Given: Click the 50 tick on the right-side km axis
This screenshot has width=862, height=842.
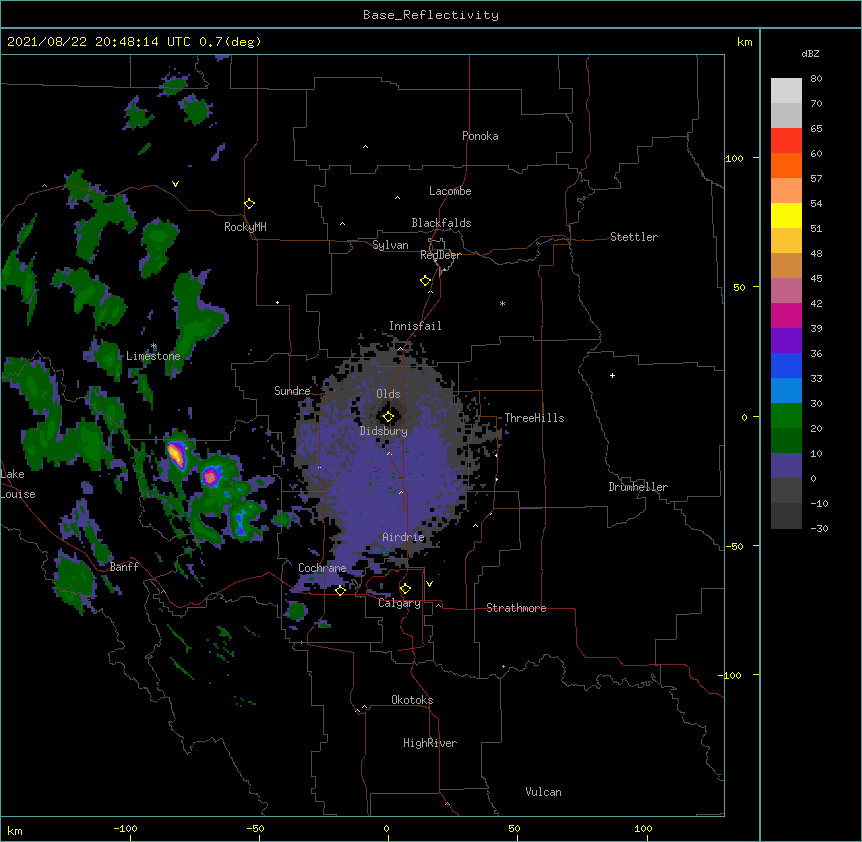Looking at the screenshot, I should click(x=739, y=287).
